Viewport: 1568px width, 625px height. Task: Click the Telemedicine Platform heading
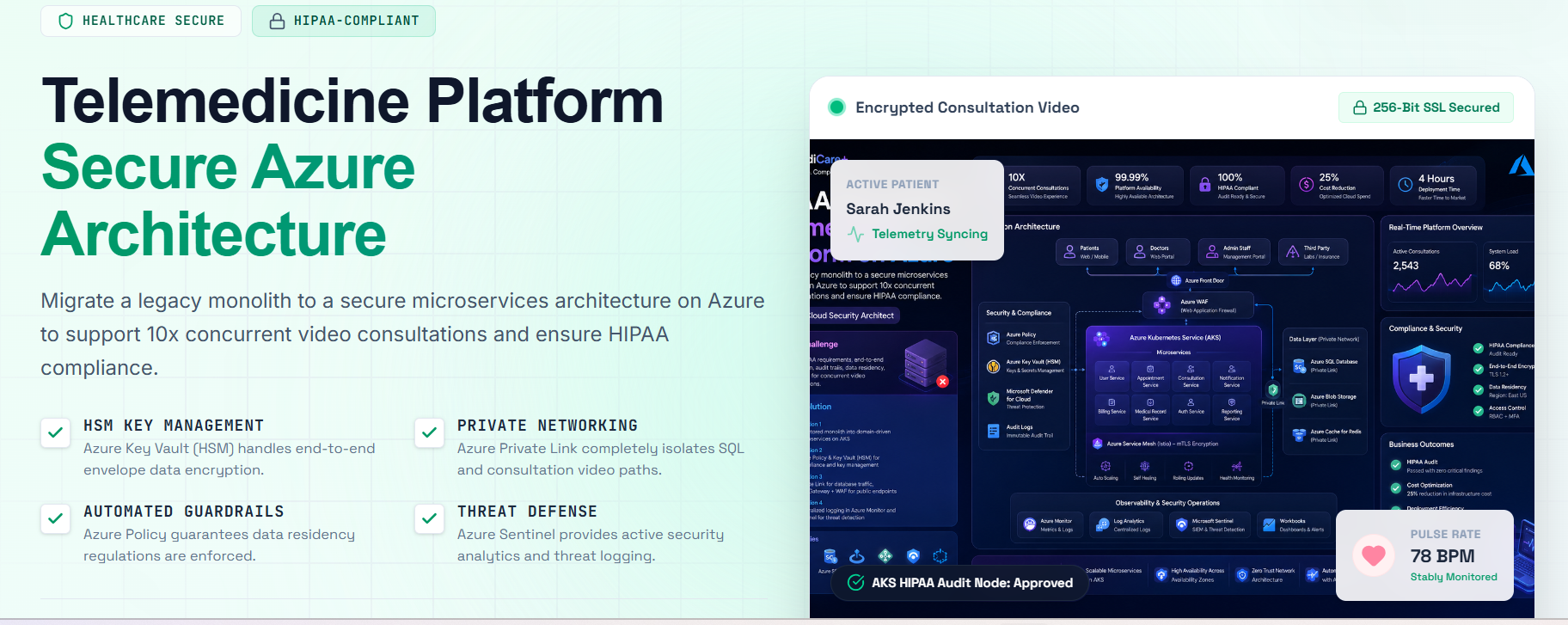352,101
